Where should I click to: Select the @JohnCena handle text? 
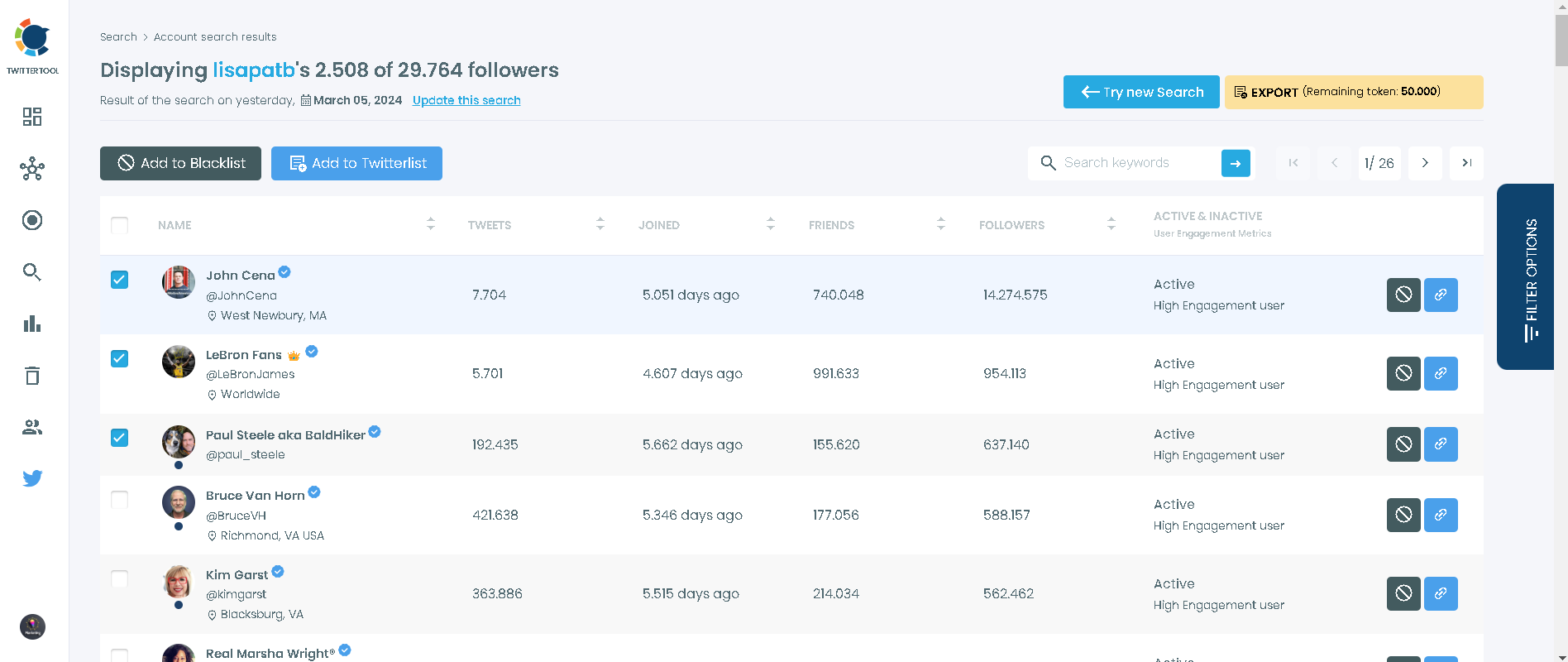click(x=241, y=295)
